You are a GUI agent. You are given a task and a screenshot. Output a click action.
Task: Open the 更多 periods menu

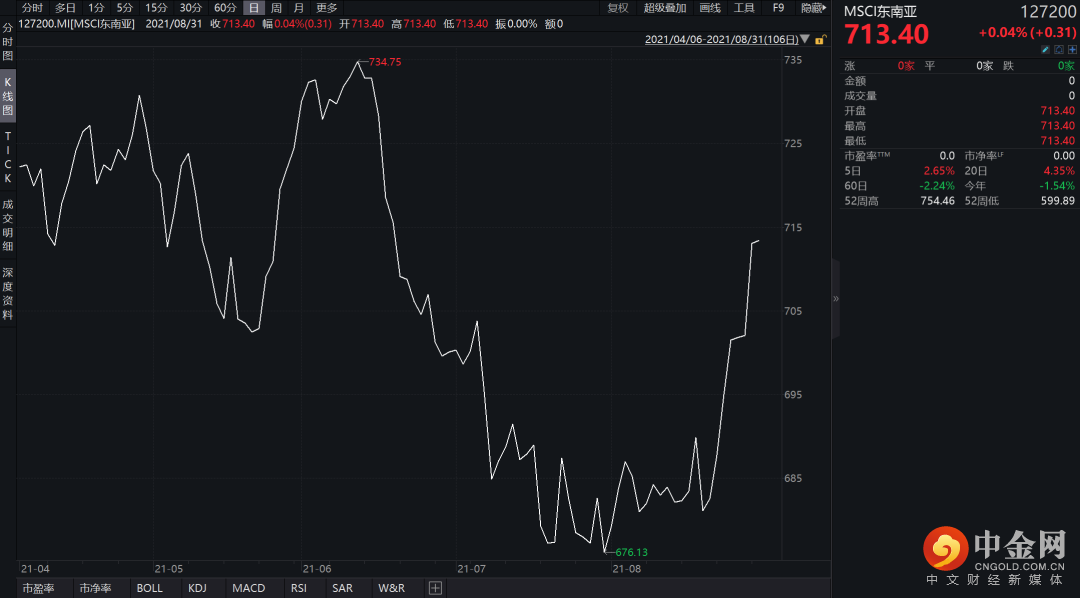[327, 8]
